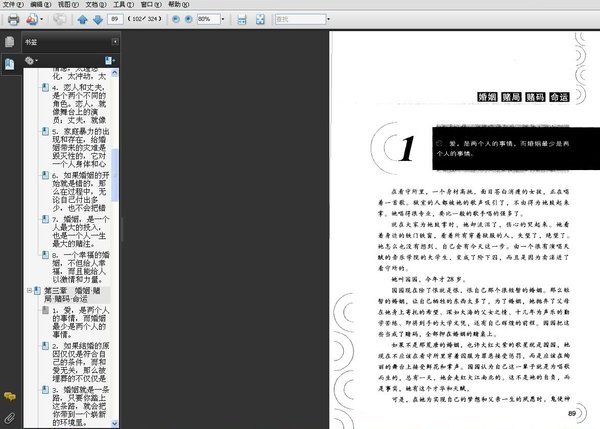Click bookmark icon beside item 6
The width and height of the screenshot is (600, 429).
tap(45, 175)
